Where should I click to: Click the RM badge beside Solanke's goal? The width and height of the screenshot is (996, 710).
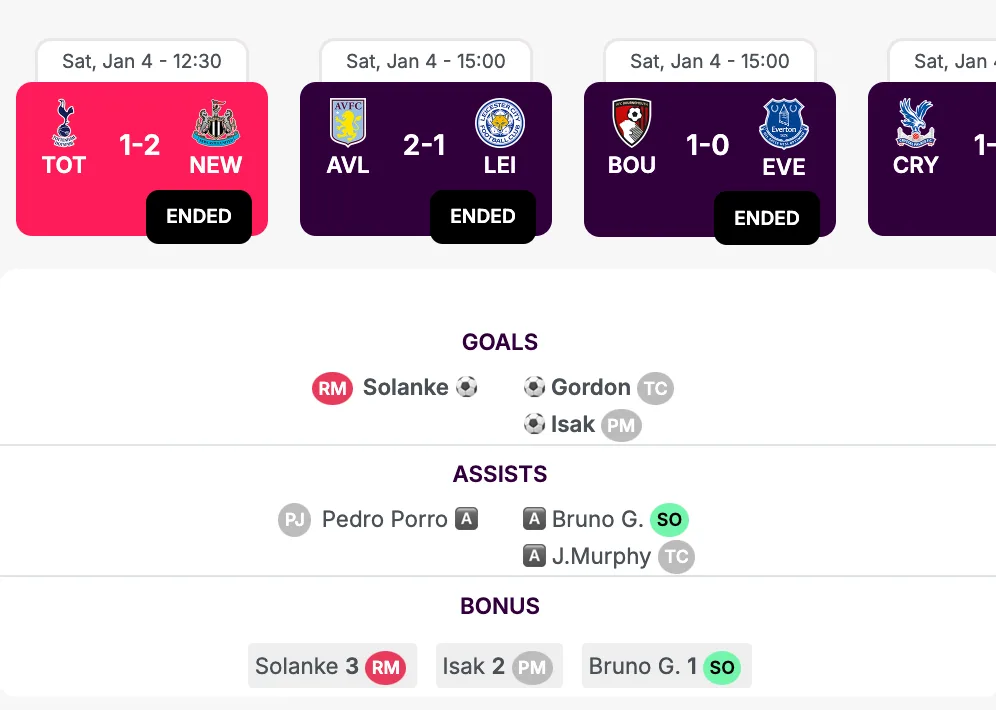(x=333, y=388)
